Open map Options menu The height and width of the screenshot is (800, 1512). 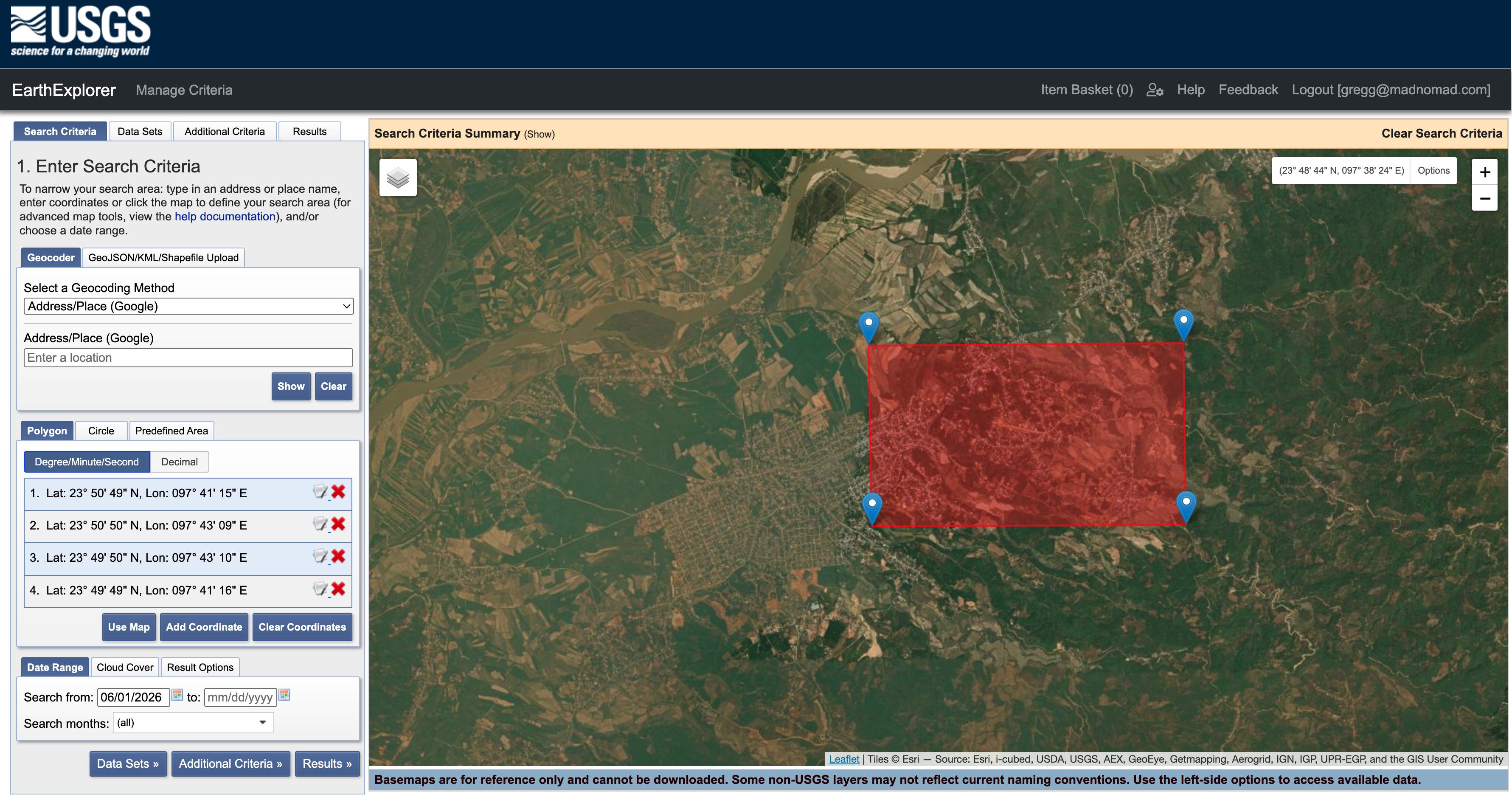(x=1433, y=171)
